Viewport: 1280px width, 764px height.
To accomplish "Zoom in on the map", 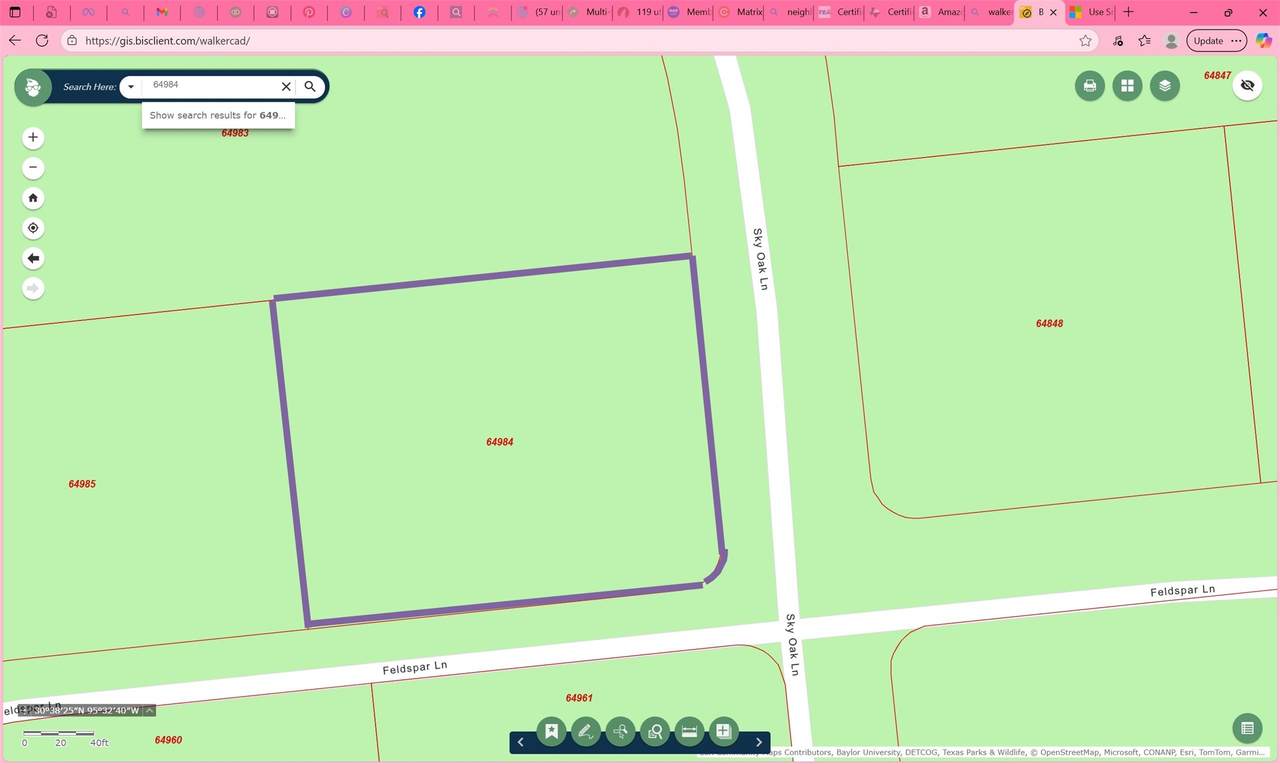I will pos(33,137).
